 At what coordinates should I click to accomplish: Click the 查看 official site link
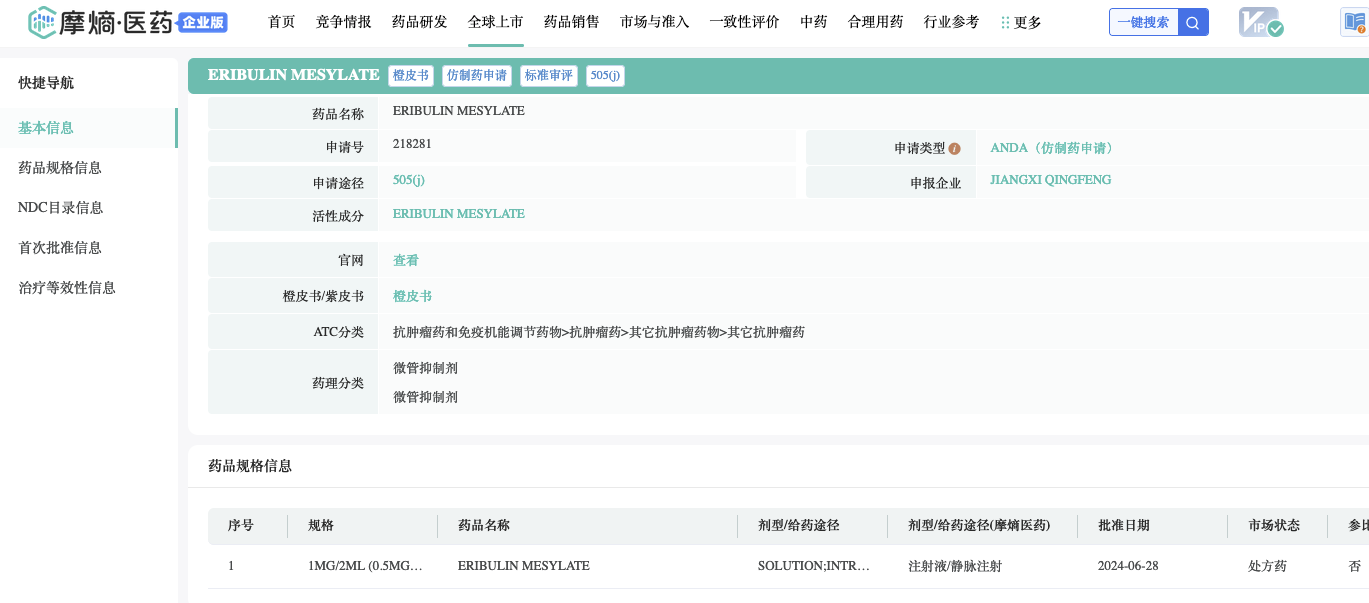pos(406,260)
